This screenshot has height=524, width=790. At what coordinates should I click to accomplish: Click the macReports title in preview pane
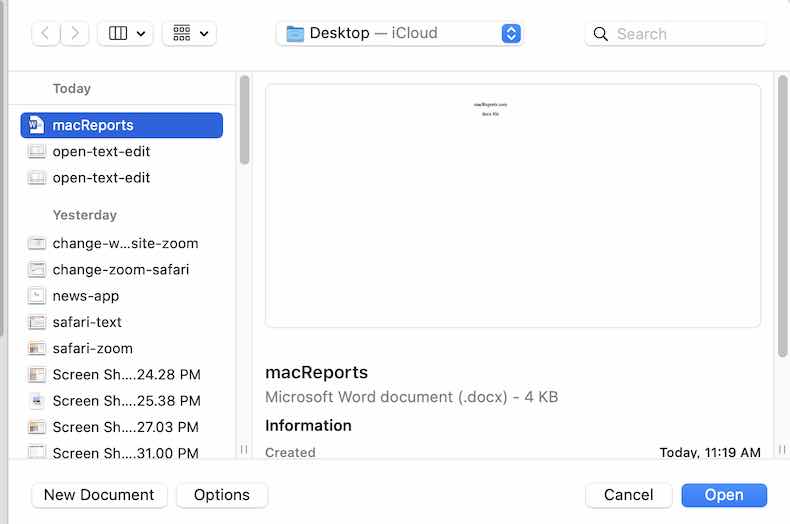pos(316,372)
